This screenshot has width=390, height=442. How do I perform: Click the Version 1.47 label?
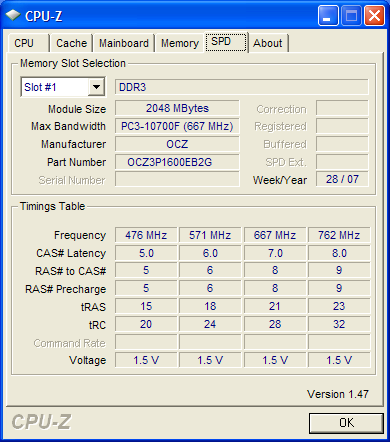[x=338, y=394]
